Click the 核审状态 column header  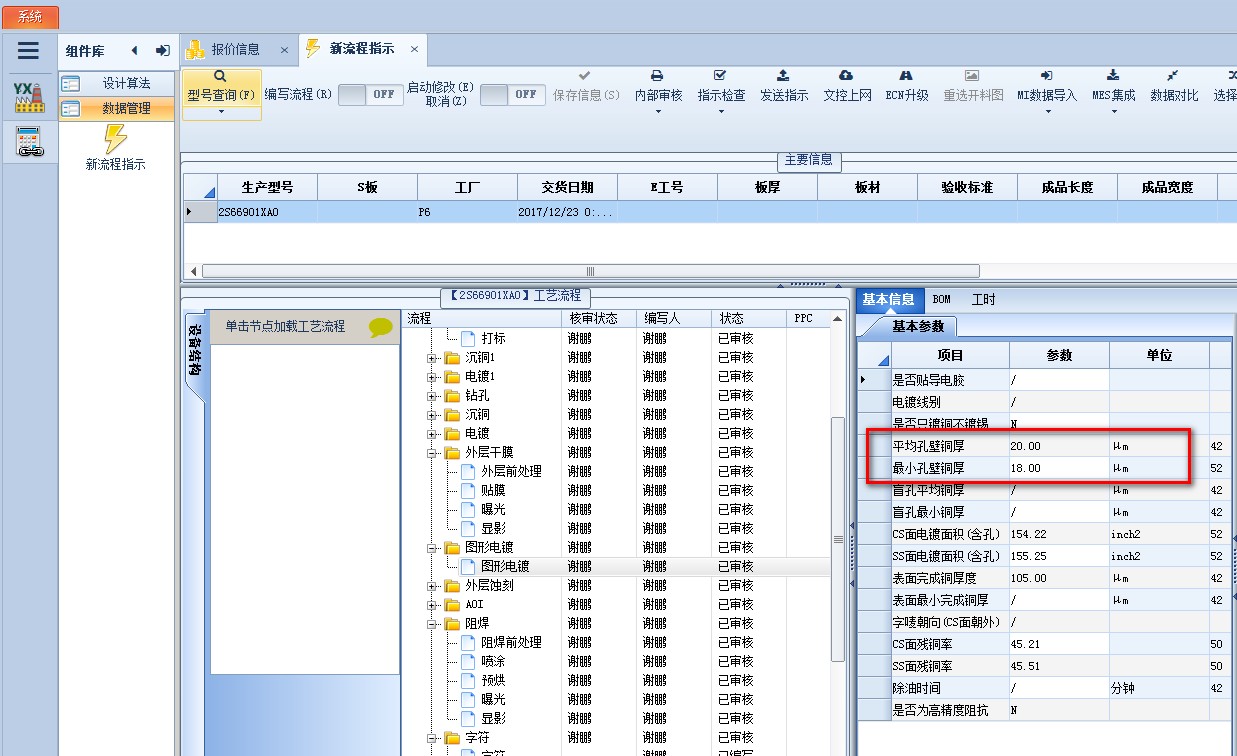pos(601,318)
